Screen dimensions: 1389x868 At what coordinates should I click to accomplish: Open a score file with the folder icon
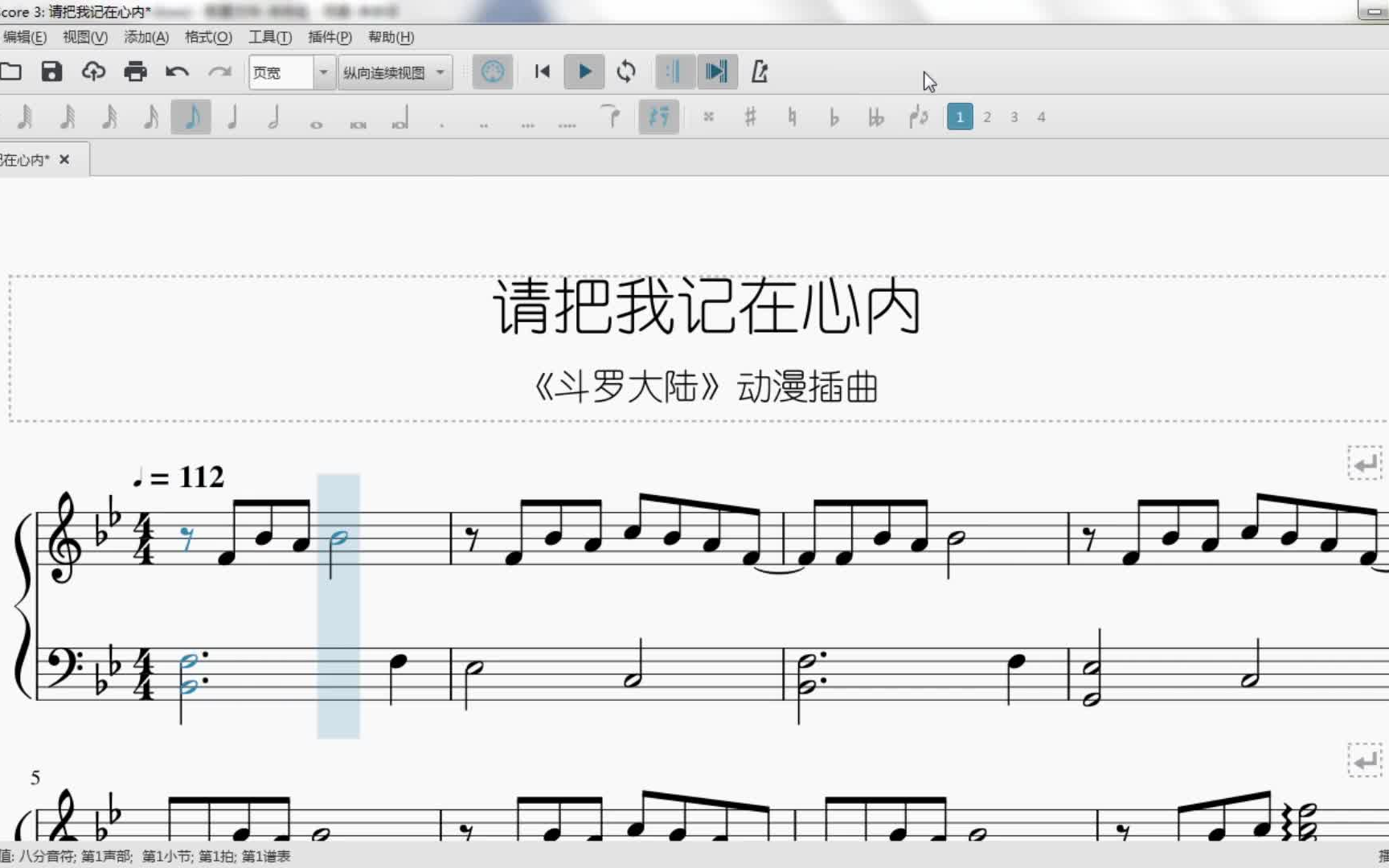(x=10, y=72)
